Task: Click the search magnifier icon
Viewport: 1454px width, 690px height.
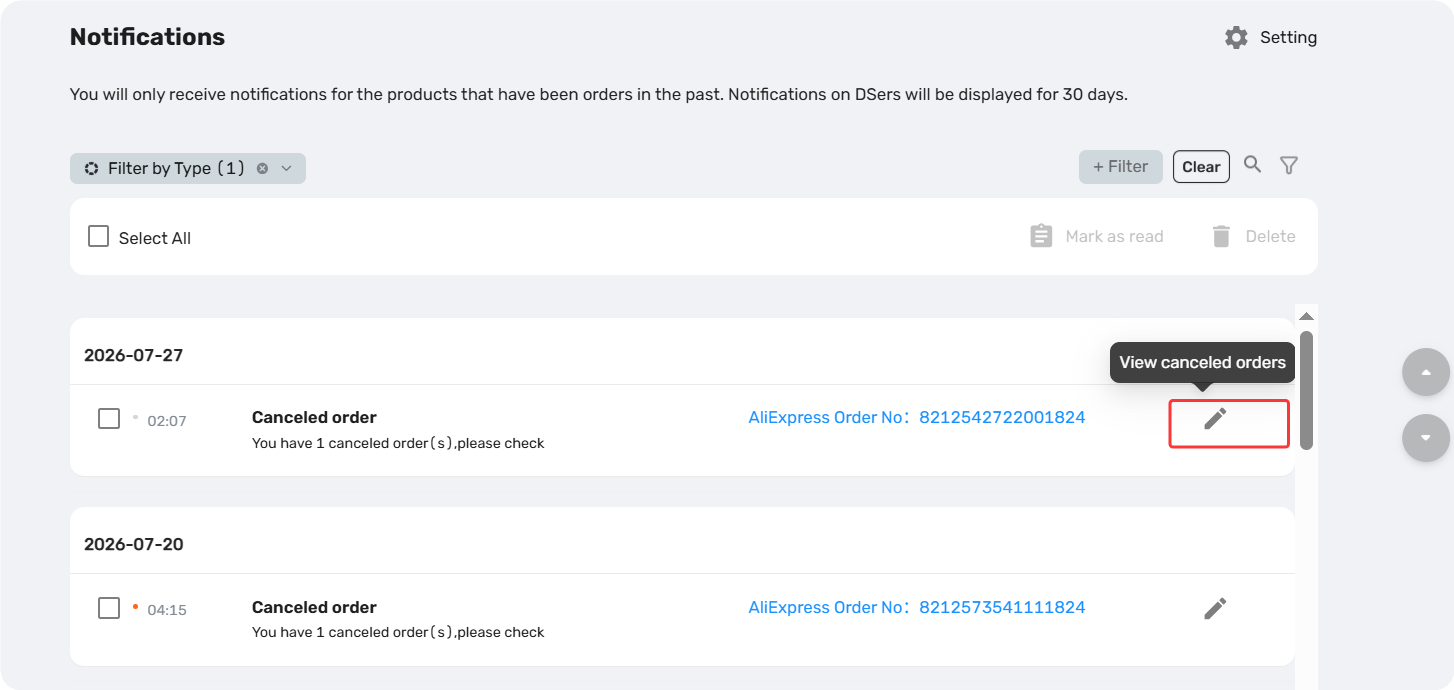Action: click(x=1252, y=165)
